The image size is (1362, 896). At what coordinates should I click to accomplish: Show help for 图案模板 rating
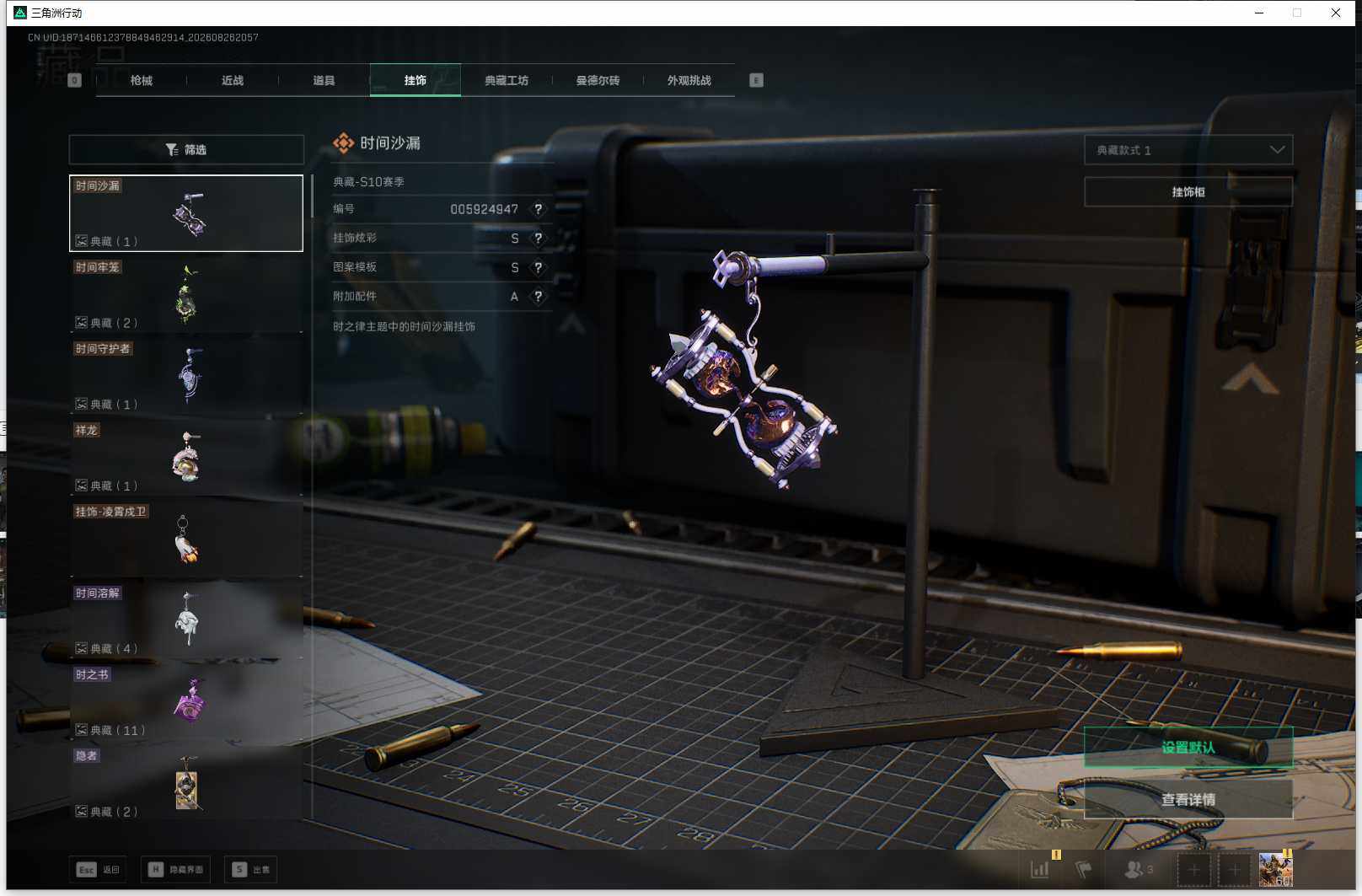(539, 267)
